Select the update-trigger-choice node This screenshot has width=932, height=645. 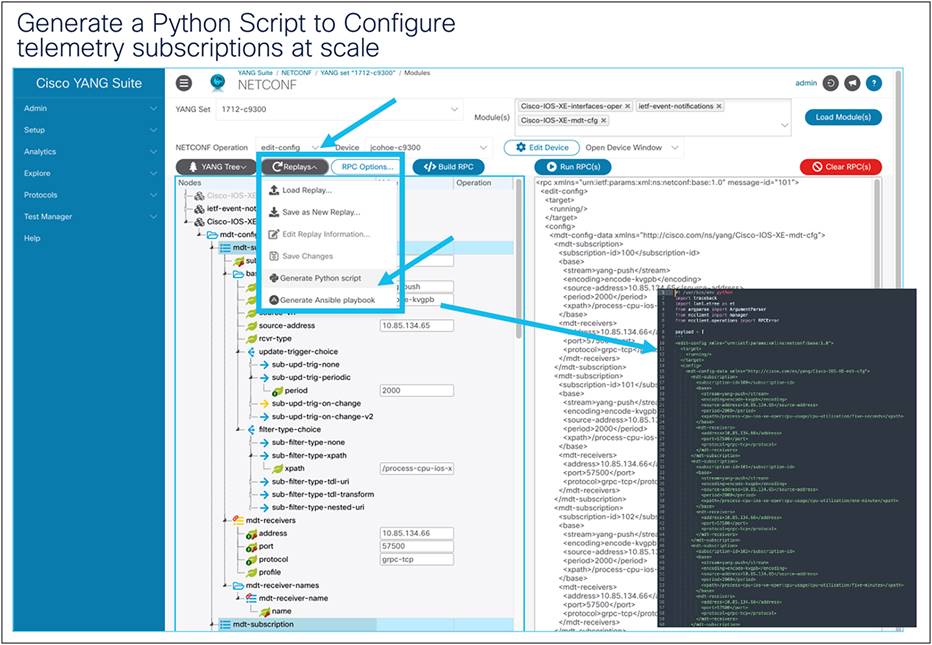tap(298, 352)
